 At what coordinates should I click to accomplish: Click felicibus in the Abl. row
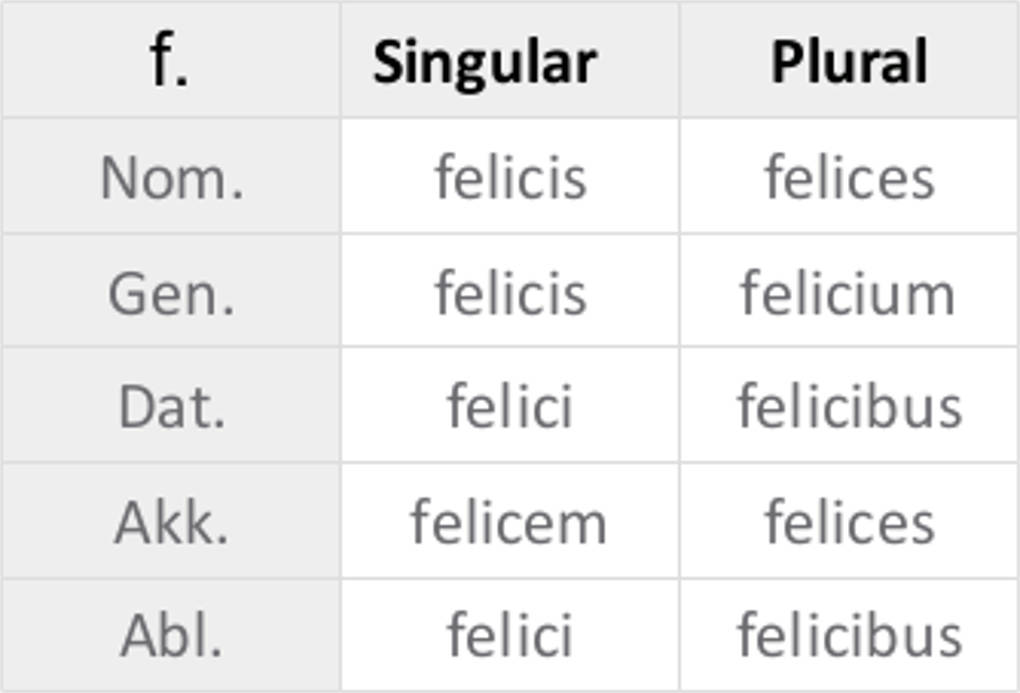[x=849, y=635]
